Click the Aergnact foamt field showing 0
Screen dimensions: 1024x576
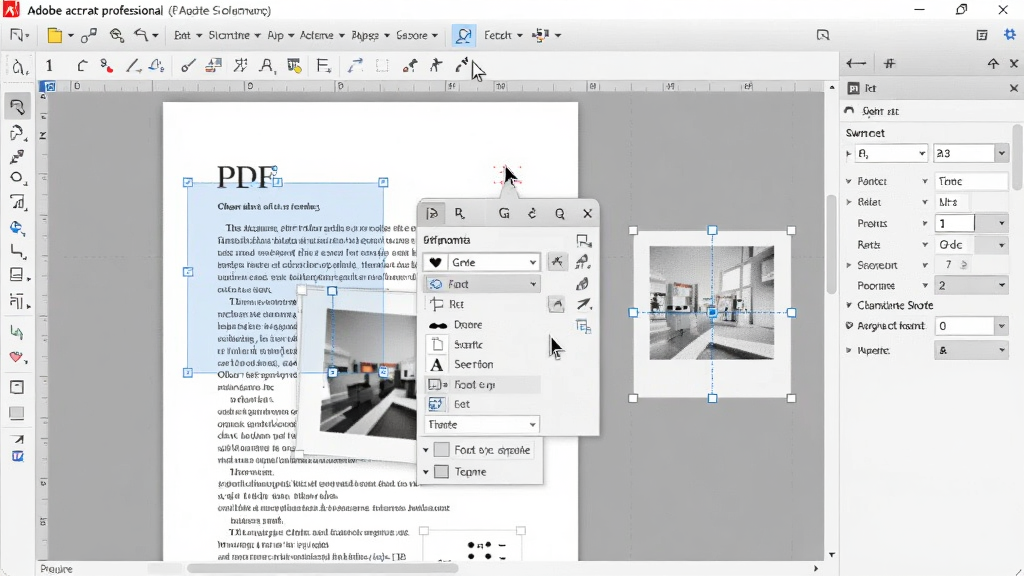964,325
